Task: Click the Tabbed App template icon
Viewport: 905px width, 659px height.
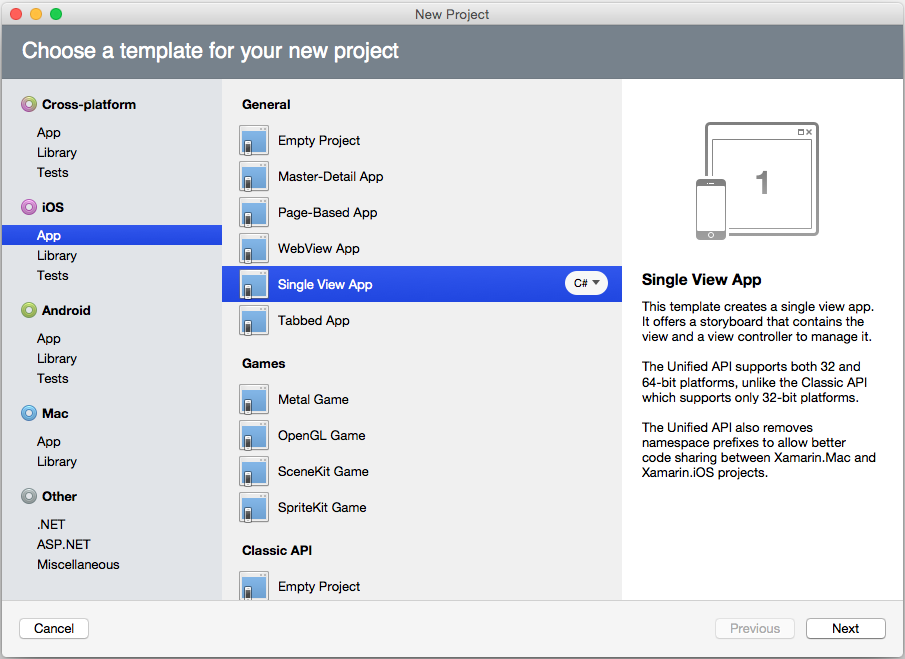Action: click(254, 320)
